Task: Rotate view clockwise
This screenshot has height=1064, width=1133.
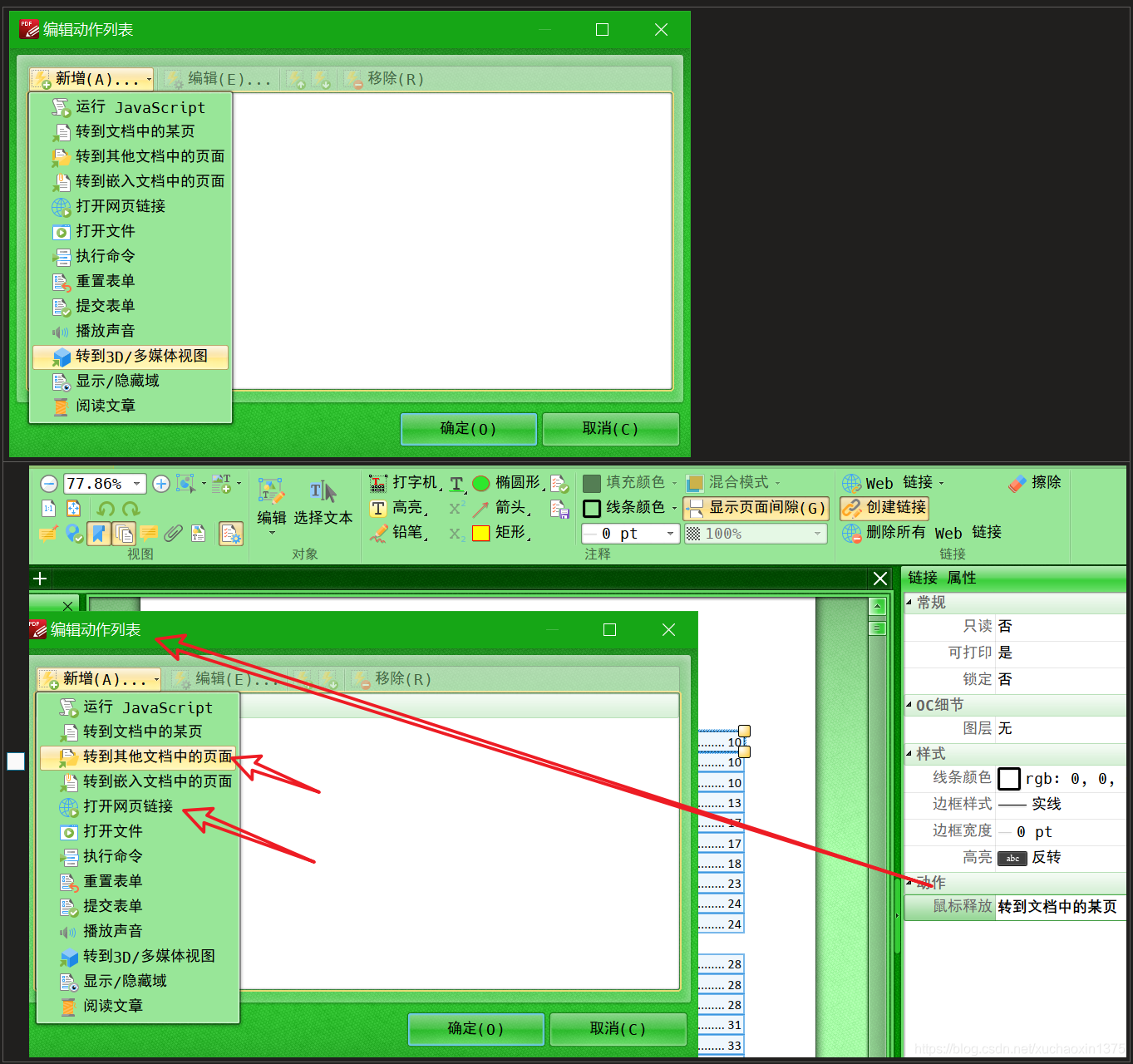Action: click(x=131, y=509)
